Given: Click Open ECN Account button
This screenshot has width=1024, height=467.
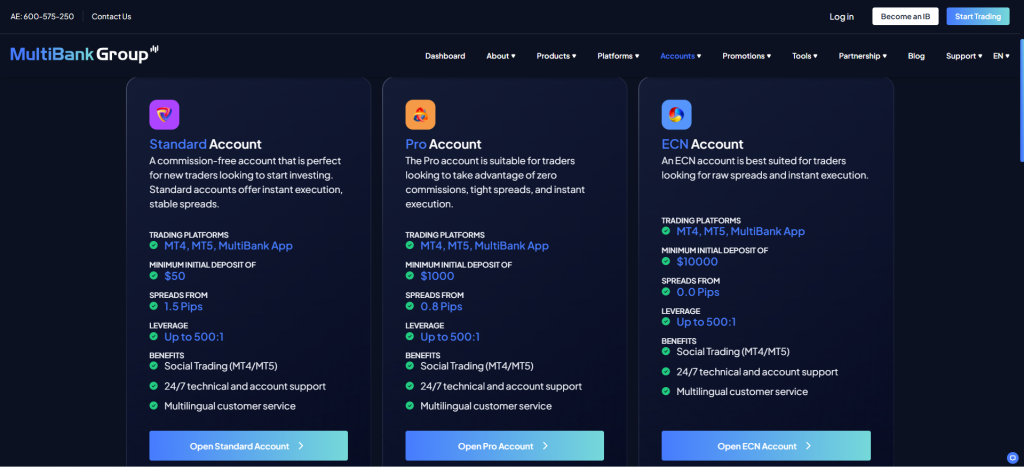Looking at the screenshot, I should click(766, 446).
